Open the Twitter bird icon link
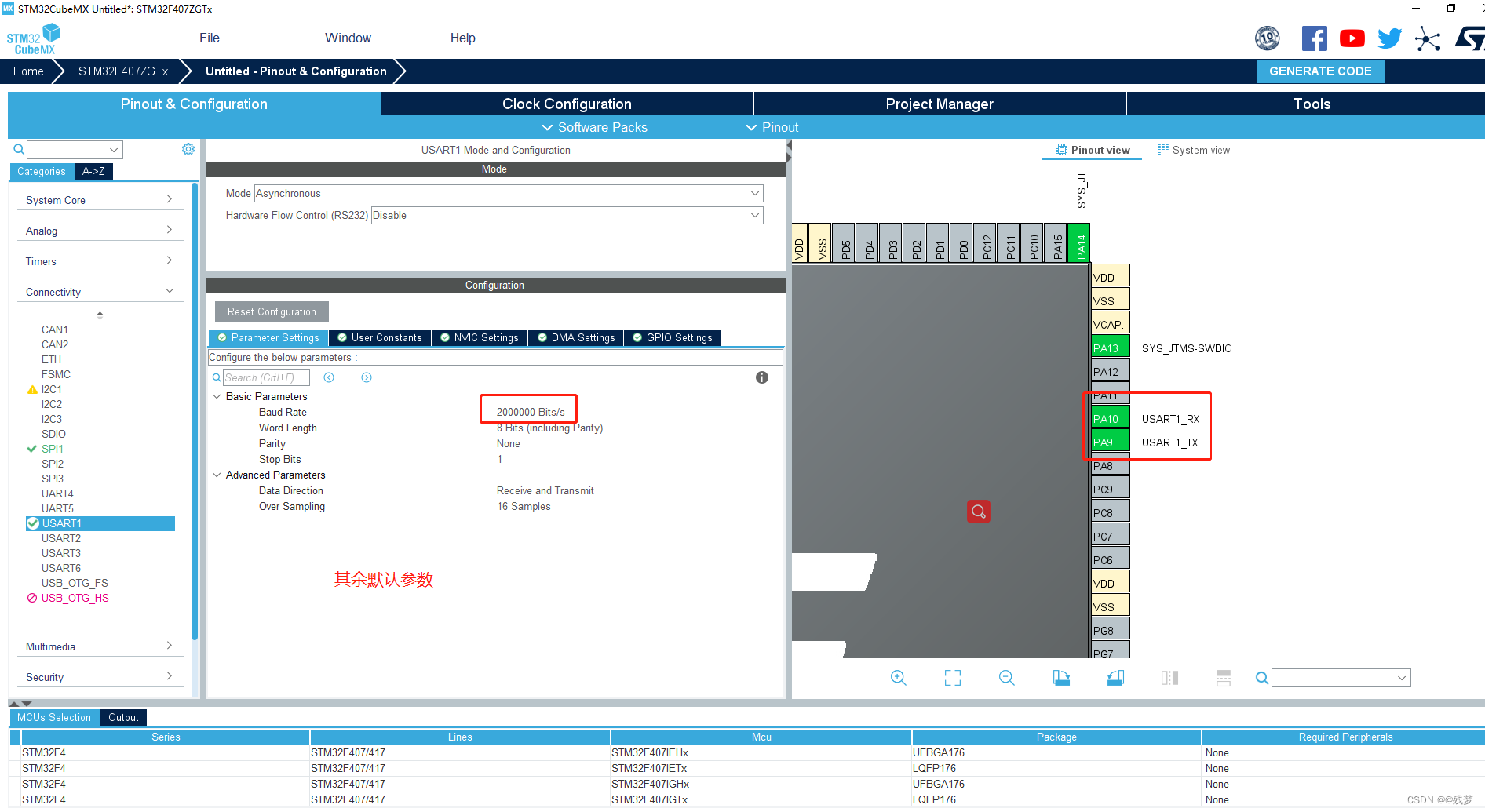The height and width of the screenshot is (812, 1485). (1389, 38)
